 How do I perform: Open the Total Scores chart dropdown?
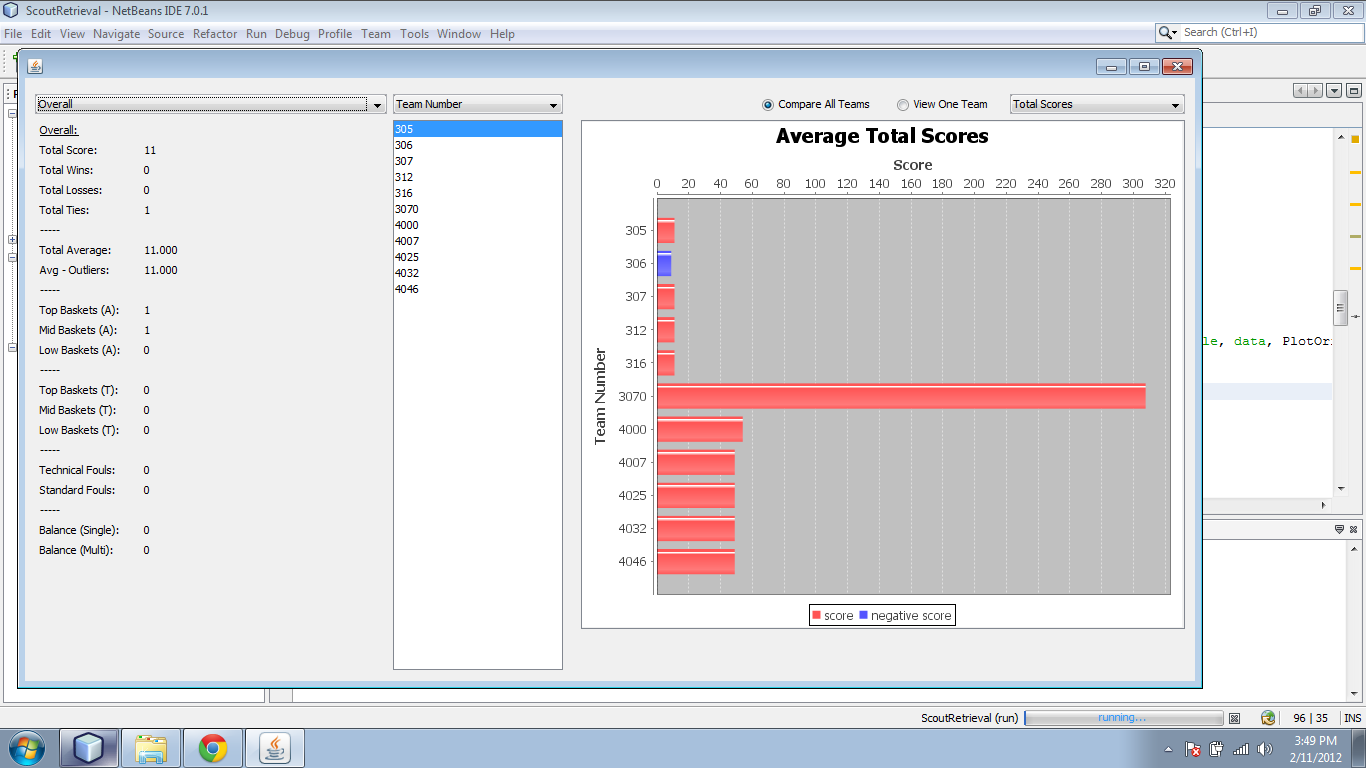(1097, 104)
